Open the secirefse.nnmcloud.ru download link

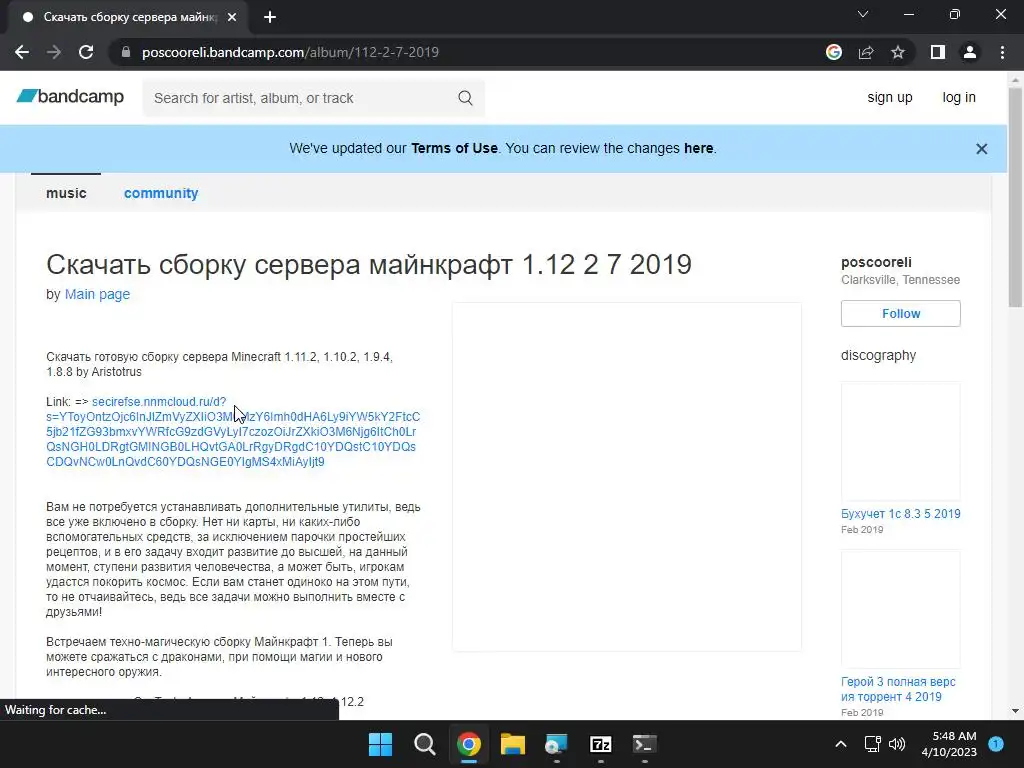[x=232, y=432]
